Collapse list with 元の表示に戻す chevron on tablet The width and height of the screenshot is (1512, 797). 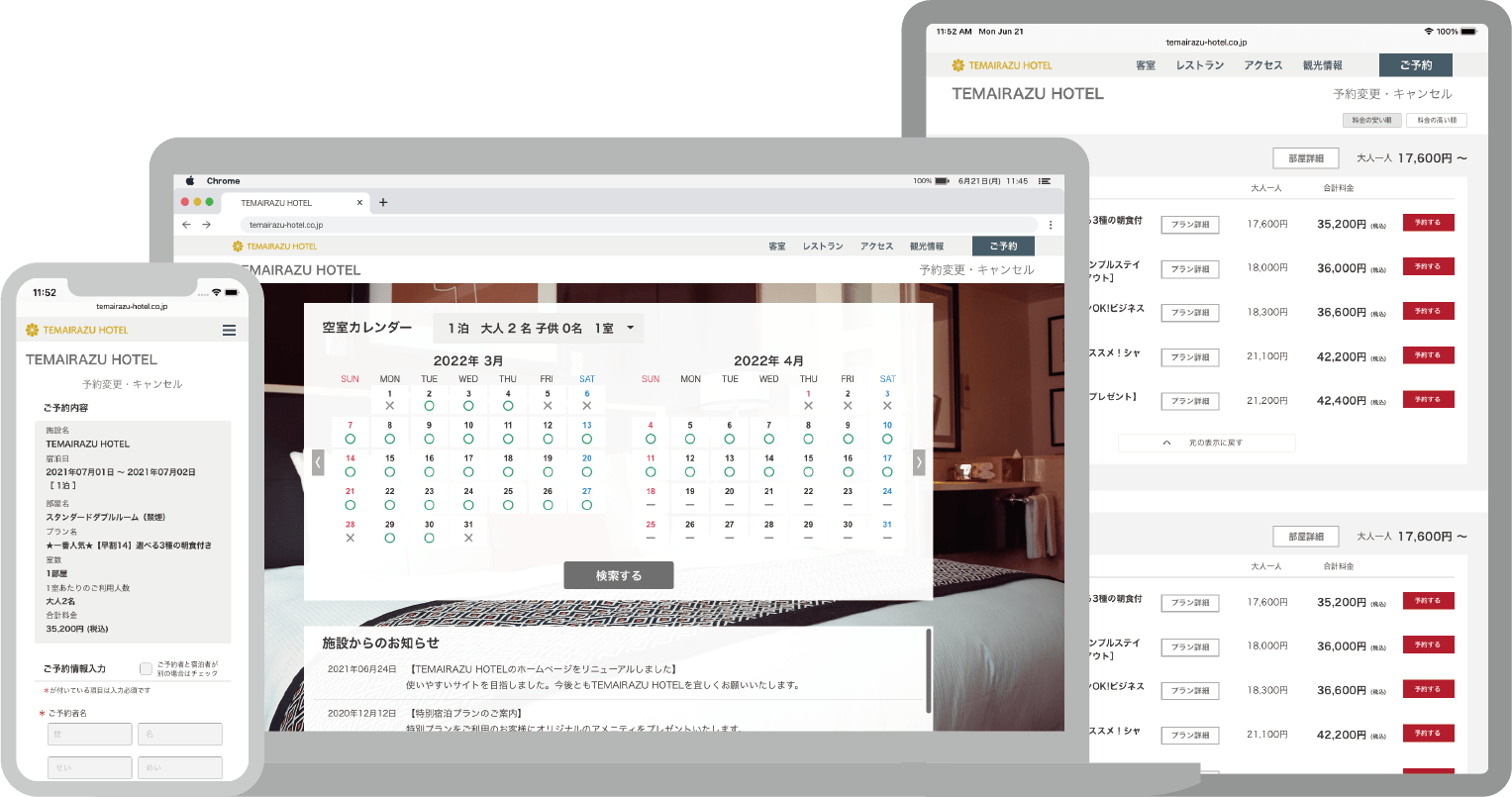click(x=1166, y=444)
